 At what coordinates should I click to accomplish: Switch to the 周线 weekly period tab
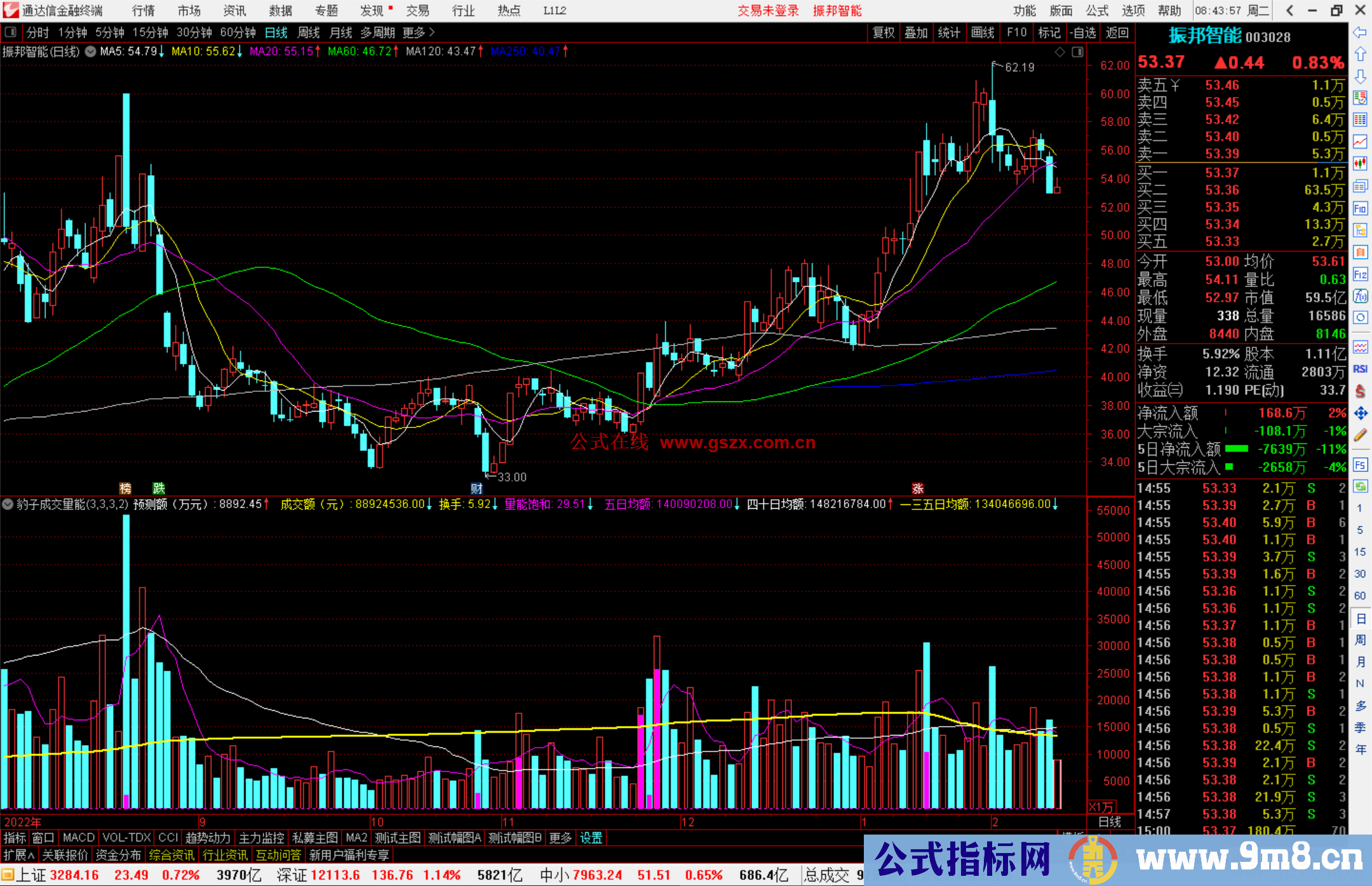point(309,32)
